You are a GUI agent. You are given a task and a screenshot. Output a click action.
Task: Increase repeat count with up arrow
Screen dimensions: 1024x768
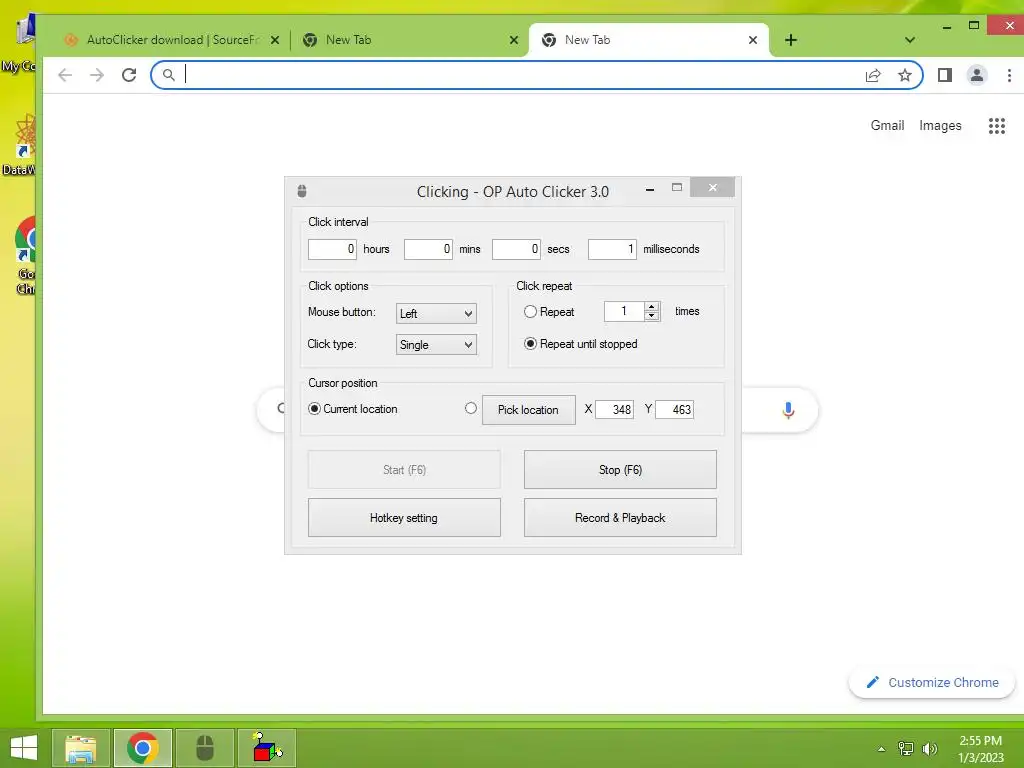coord(652,306)
